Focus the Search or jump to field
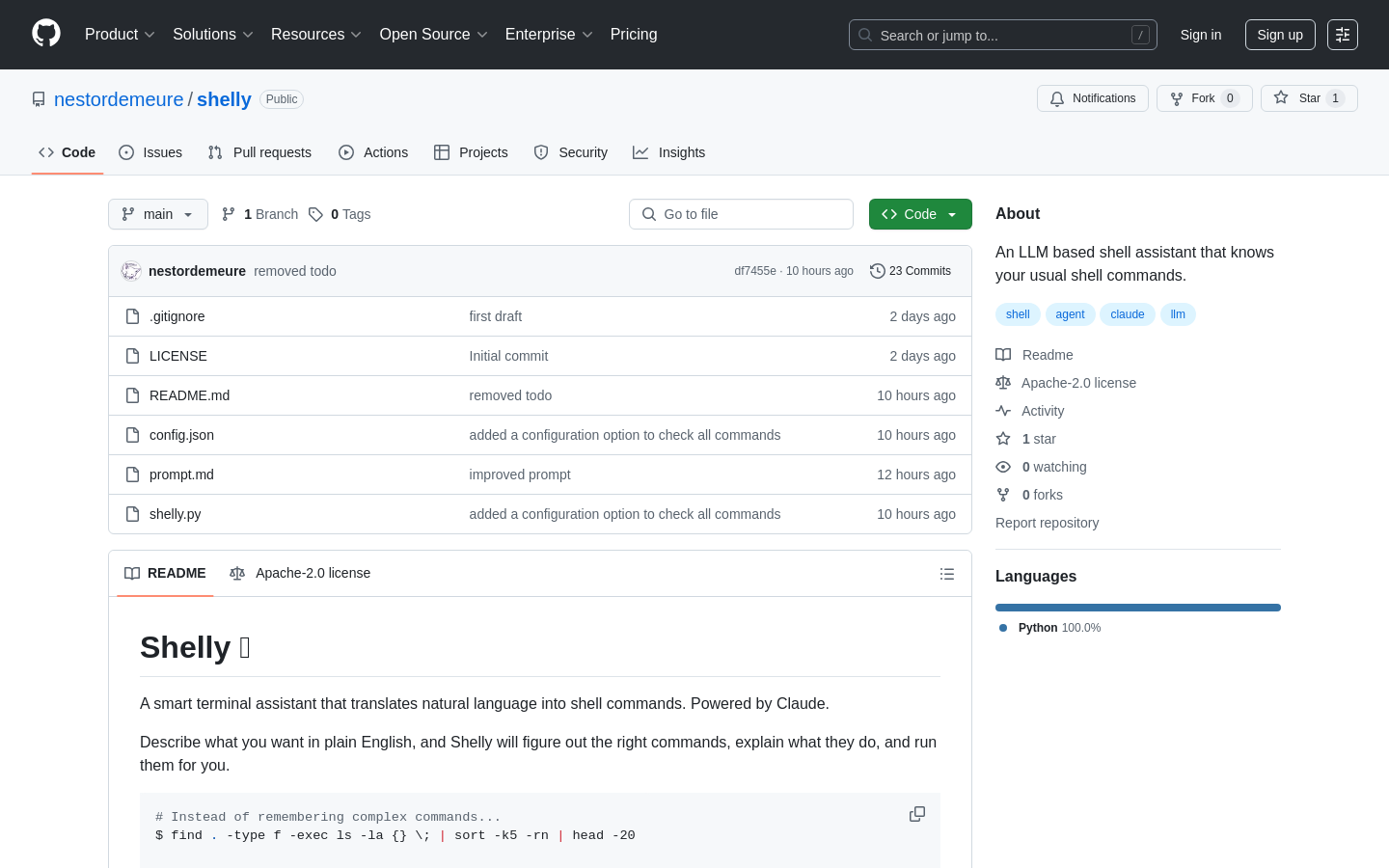This screenshot has width=1389, height=868. tap(1003, 35)
